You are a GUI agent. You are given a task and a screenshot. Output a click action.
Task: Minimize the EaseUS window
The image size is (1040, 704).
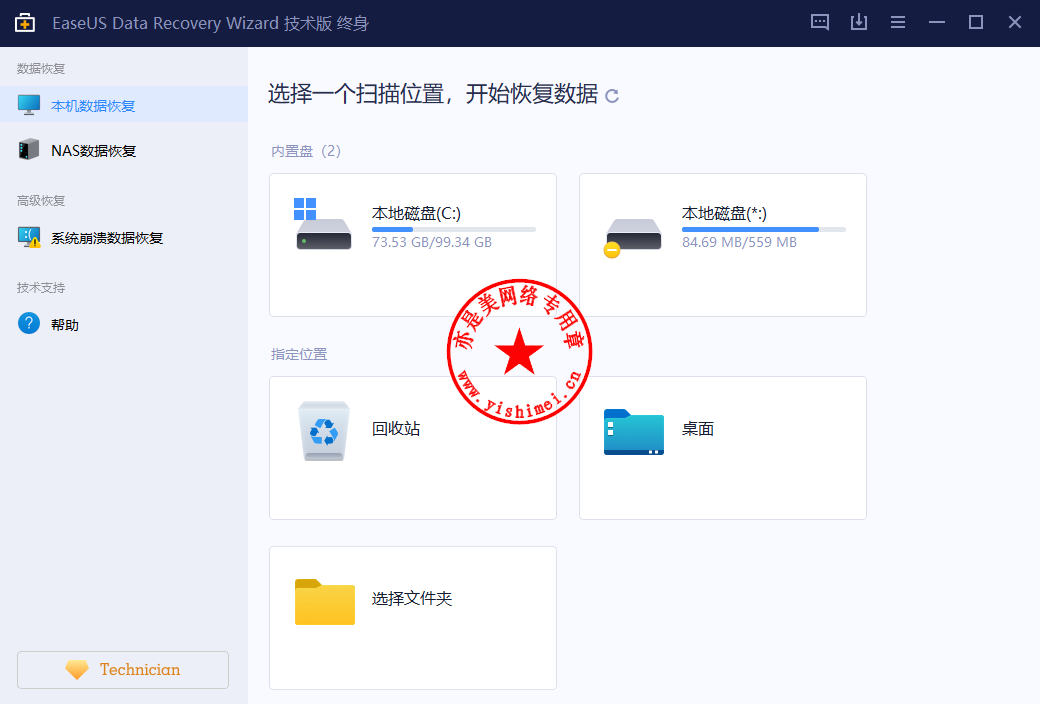point(937,23)
